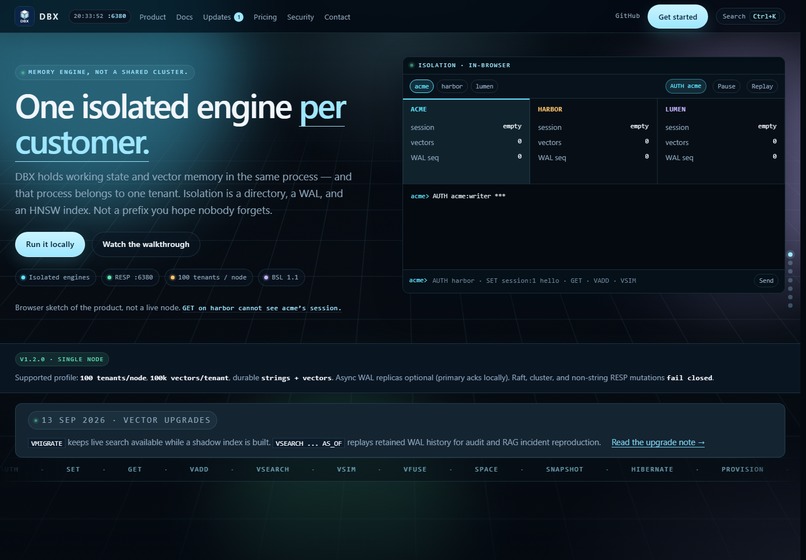Click the VSEARCH ... AS_OF code tag
This screenshot has height=560, width=806.
coord(308,443)
